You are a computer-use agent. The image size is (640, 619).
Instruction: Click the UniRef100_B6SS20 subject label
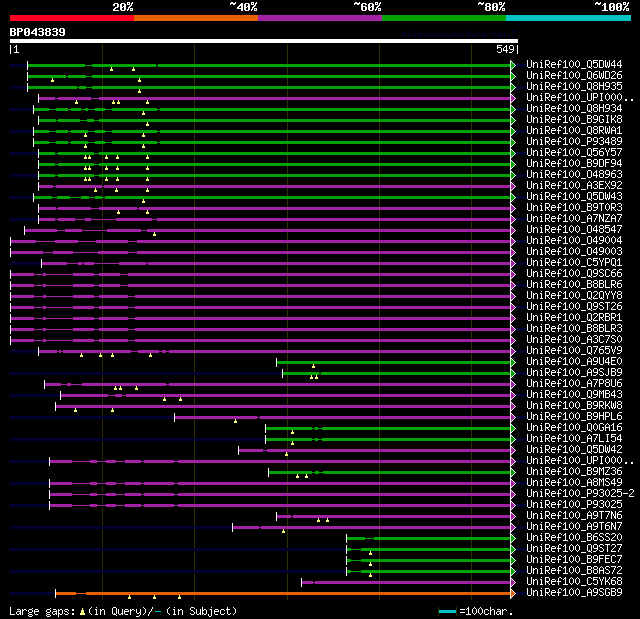click(574, 538)
